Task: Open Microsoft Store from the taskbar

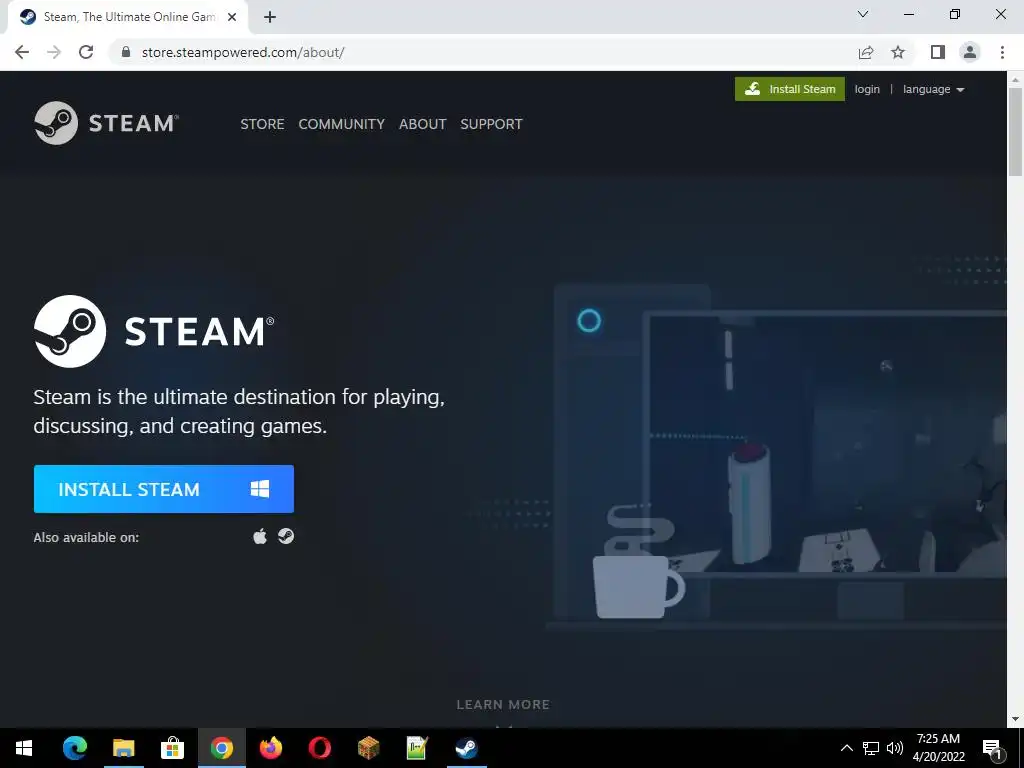Action: (x=172, y=748)
